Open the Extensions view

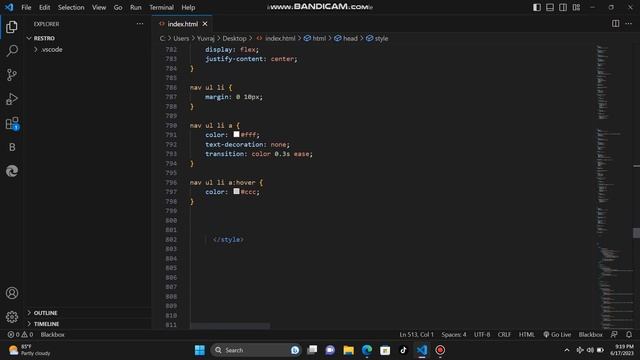12,123
